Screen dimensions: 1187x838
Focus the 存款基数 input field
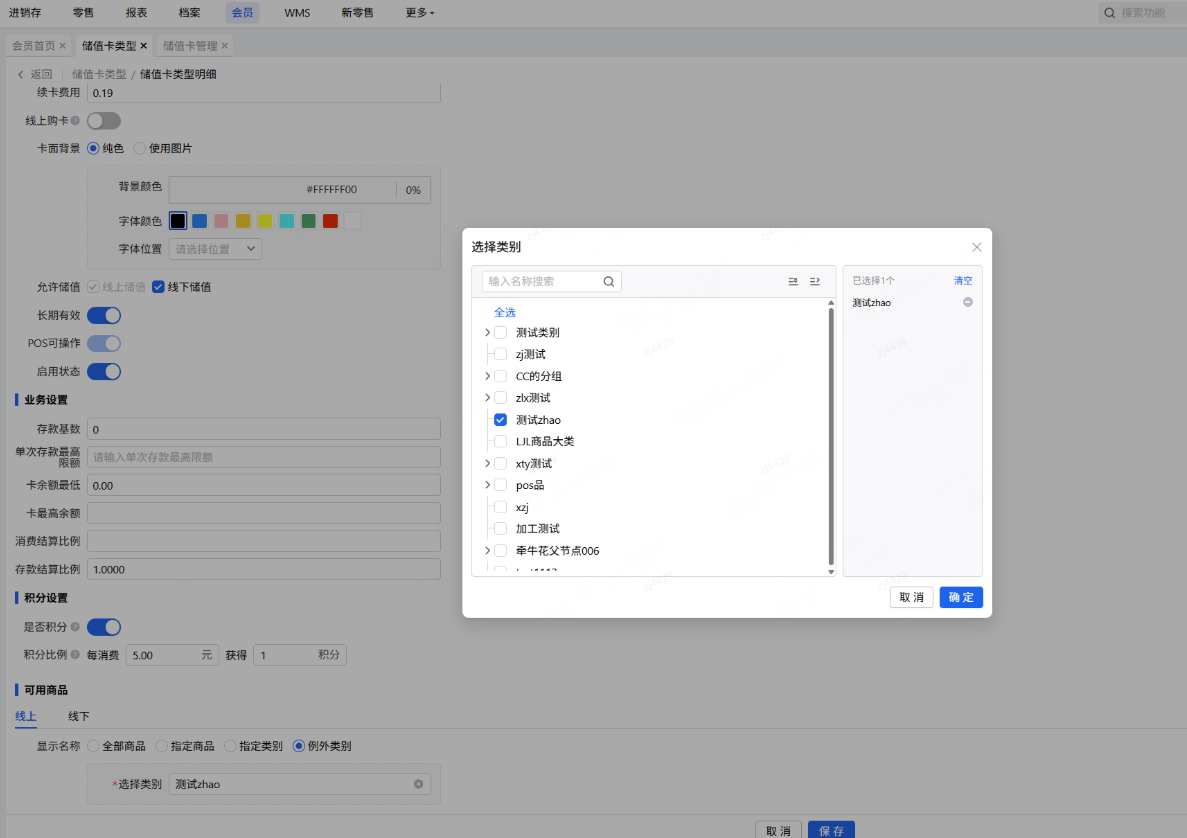(263, 429)
